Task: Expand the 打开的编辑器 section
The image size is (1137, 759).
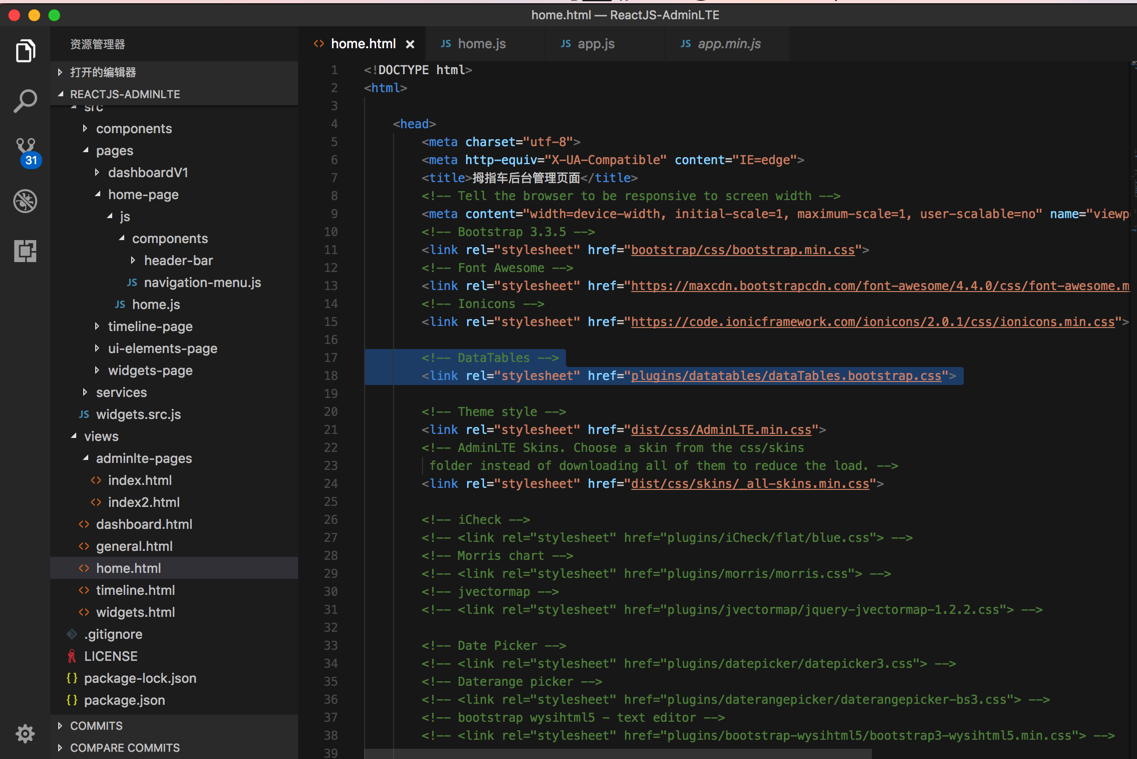Action: coord(102,72)
